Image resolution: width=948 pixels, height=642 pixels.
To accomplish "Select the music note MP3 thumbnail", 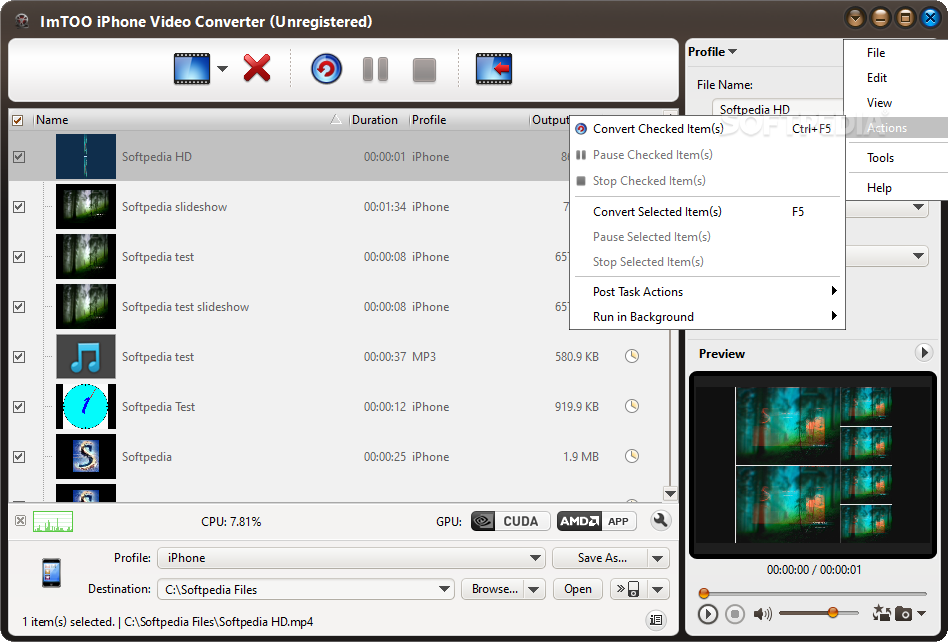I will click(86, 357).
